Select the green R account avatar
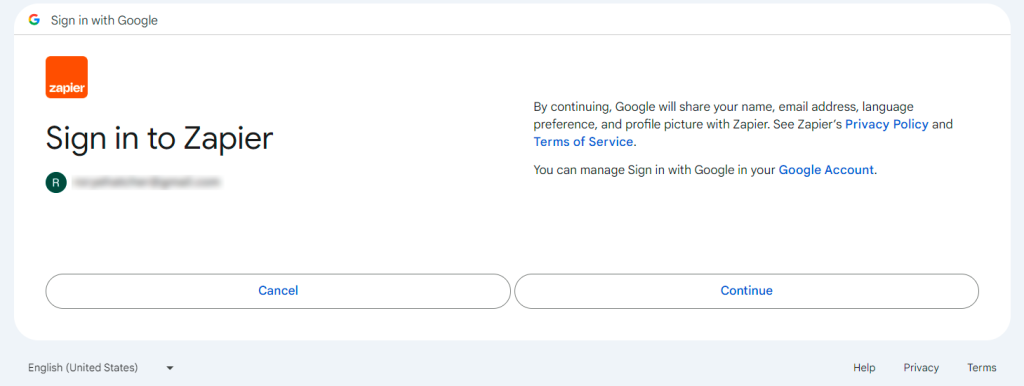1024x386 pixels. click(56, 182)
